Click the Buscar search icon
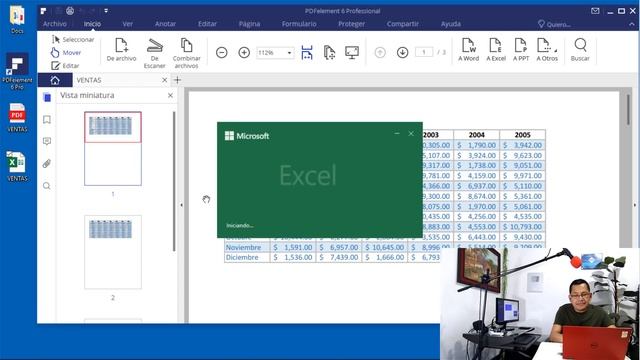Image resolution: width=640 pixels, height=360 pixels. click(580, 50)
